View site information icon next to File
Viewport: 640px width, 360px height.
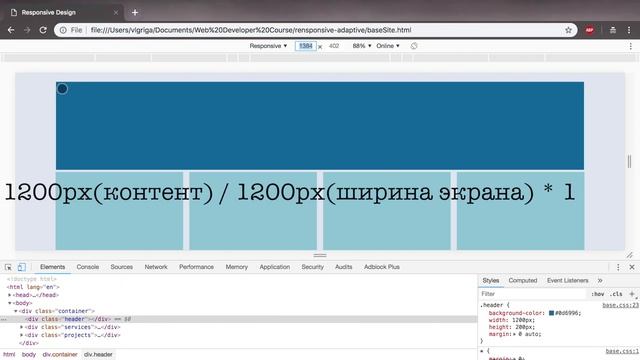63,30
